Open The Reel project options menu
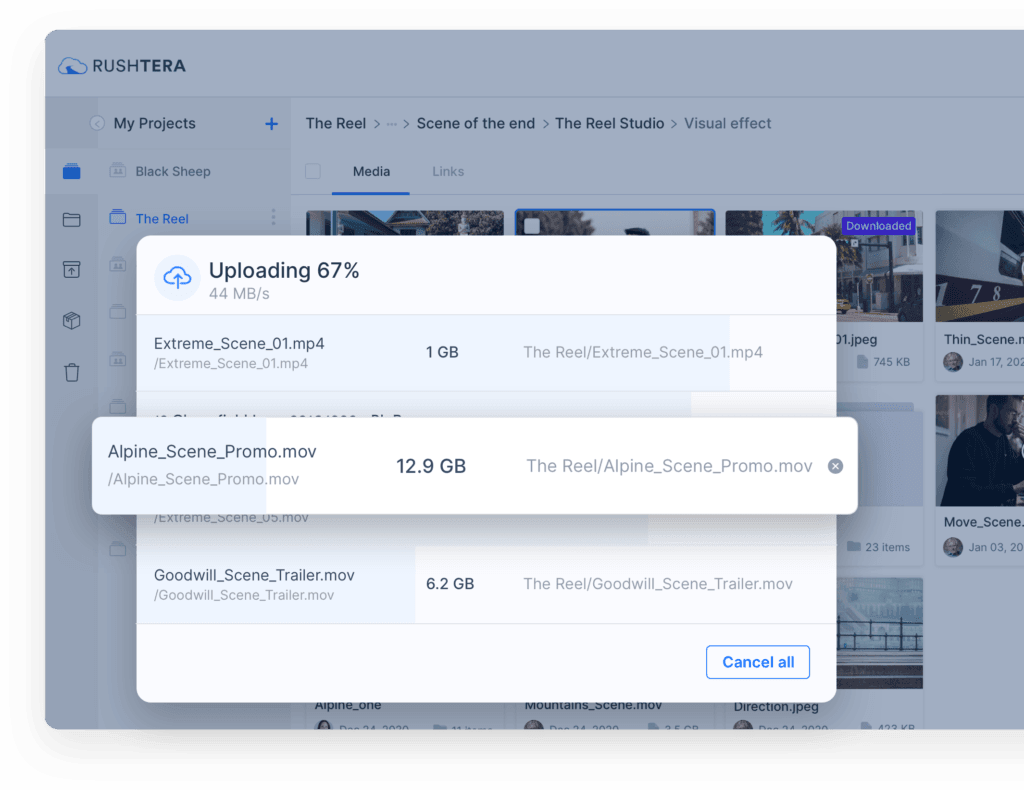This screenshot has width=1024, height=790. tap(273, 217)
